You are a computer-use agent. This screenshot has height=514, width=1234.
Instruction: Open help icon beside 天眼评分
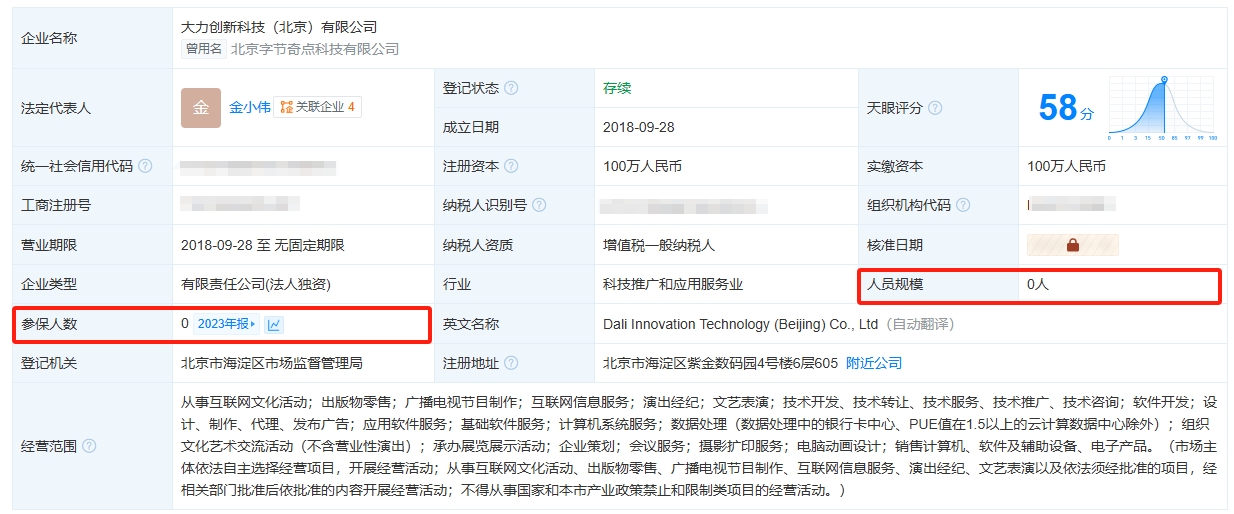pyautogui.click(x=935, y=108)
